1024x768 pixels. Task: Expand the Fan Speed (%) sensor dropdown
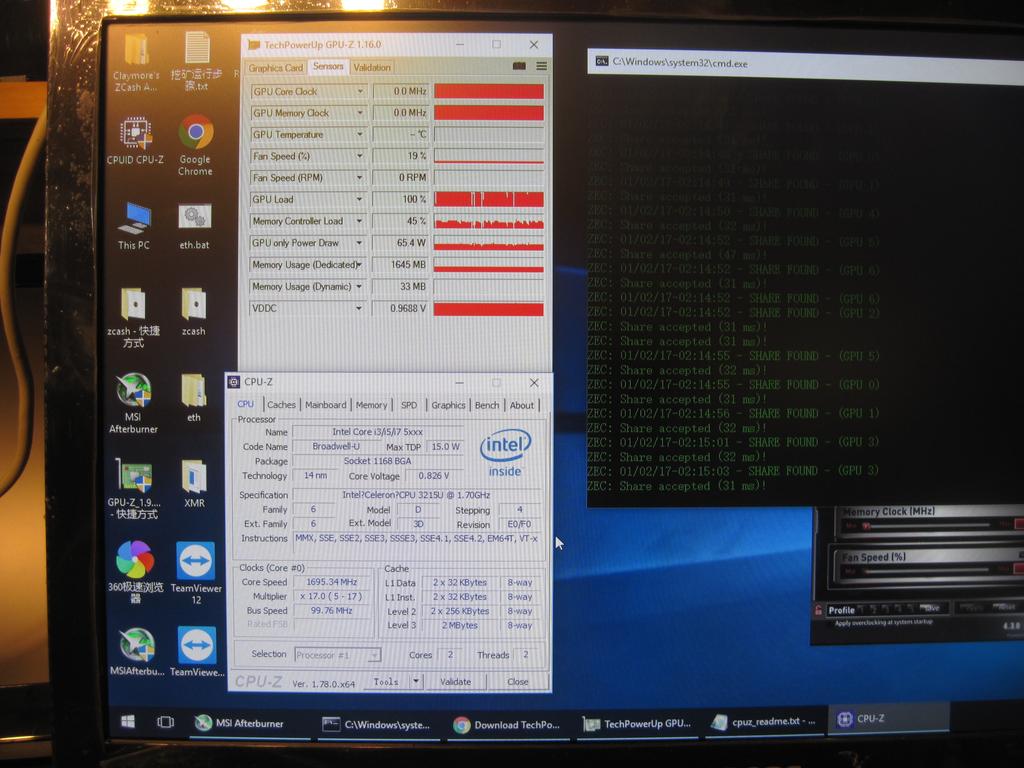pyautogui.click(x=360, y=156)
